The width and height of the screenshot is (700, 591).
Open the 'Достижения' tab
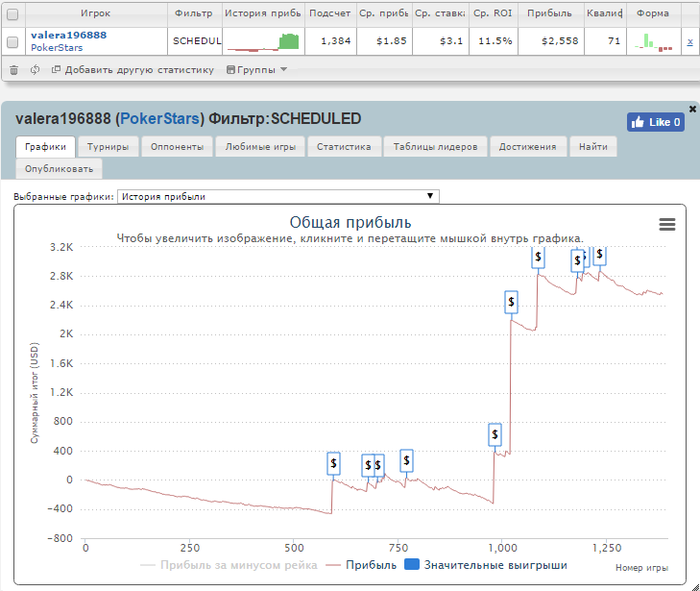tap(528, 147)
